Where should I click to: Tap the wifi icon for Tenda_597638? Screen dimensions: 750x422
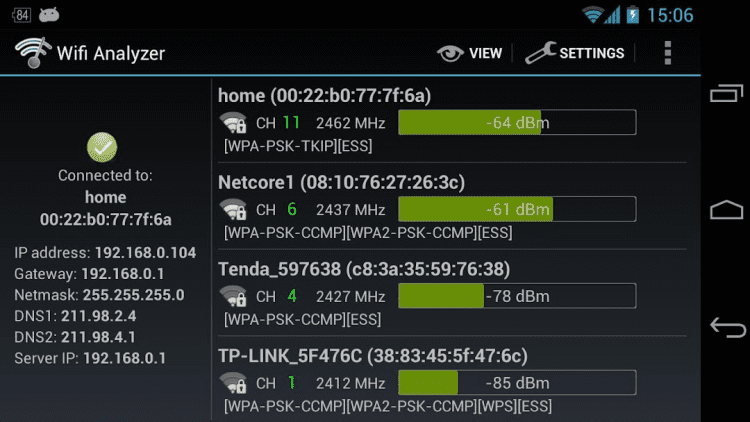tap(234, 296)
